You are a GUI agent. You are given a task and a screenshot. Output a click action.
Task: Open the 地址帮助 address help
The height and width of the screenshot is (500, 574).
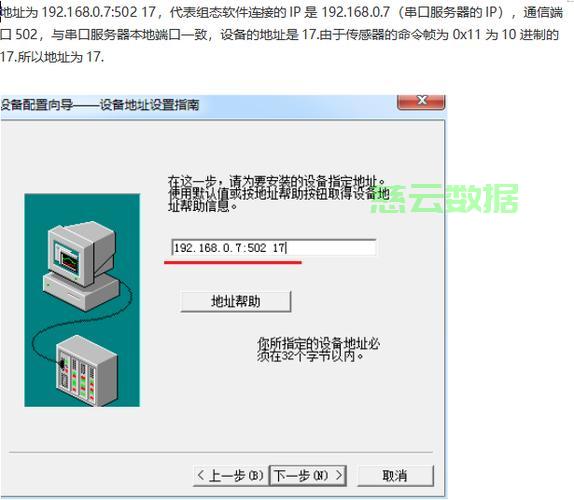pos(236,301)
